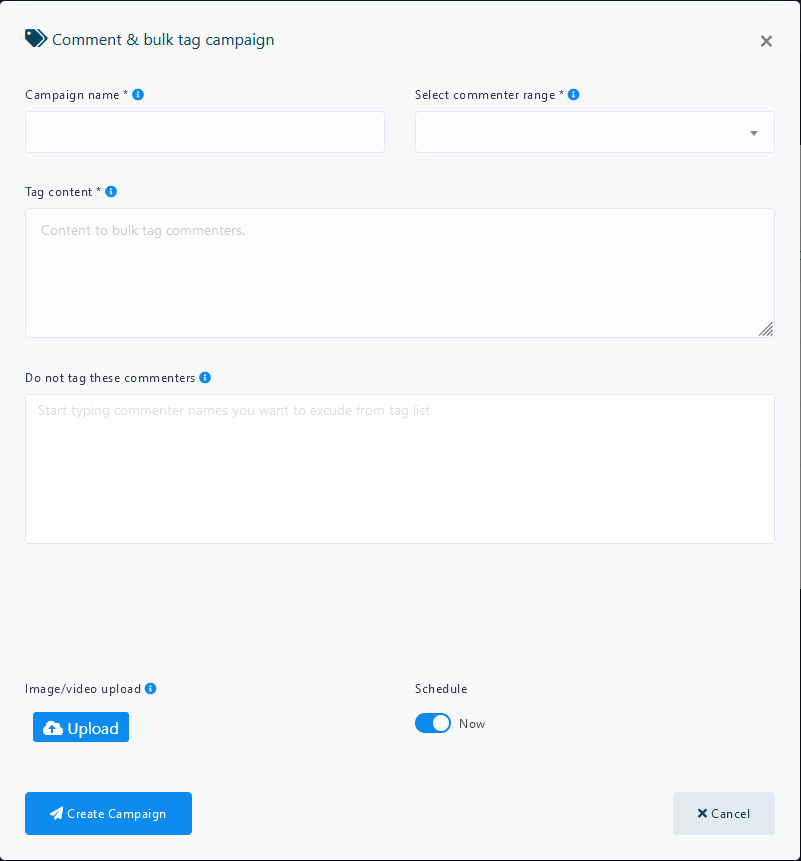Click the info icon beside Campaign name
Screen dimensions: 801x861
click(x=138, y=95)
